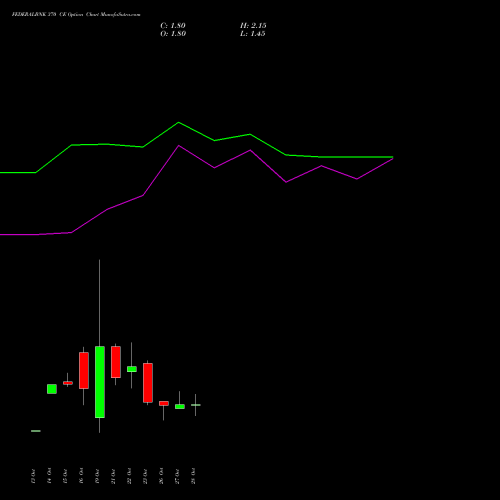Select the red 23 Oct candlestick
This screenshot has width=500, height=500.
pos(148,383)
